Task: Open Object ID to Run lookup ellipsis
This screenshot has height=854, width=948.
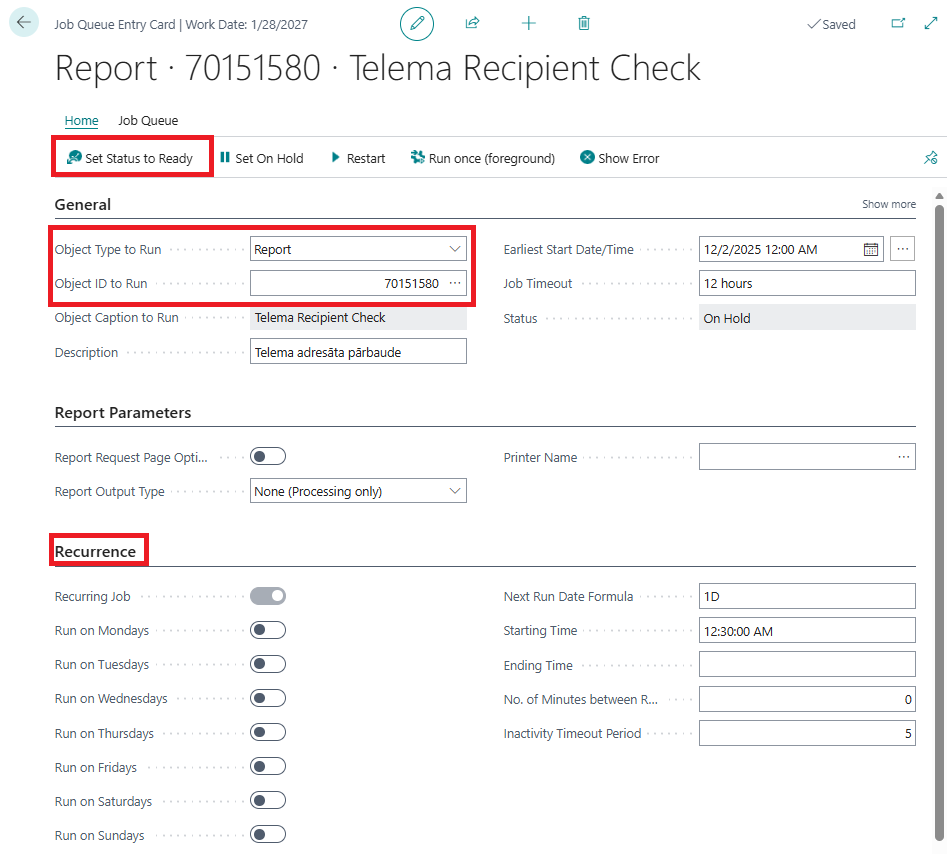Action: 455,284
